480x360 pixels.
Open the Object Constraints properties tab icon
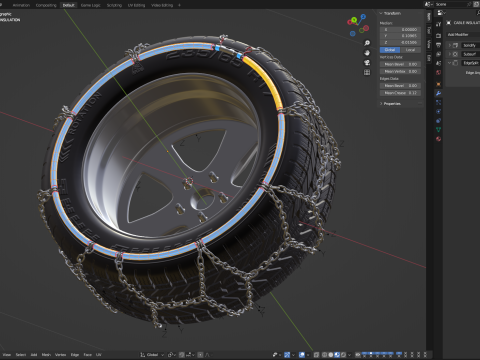(x=438, y=120)
